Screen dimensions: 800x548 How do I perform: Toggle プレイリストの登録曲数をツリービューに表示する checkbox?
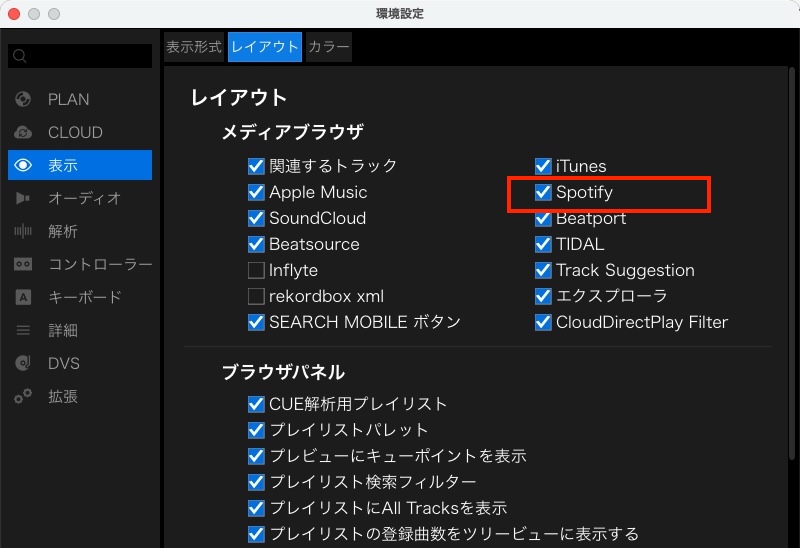point(256,534)
